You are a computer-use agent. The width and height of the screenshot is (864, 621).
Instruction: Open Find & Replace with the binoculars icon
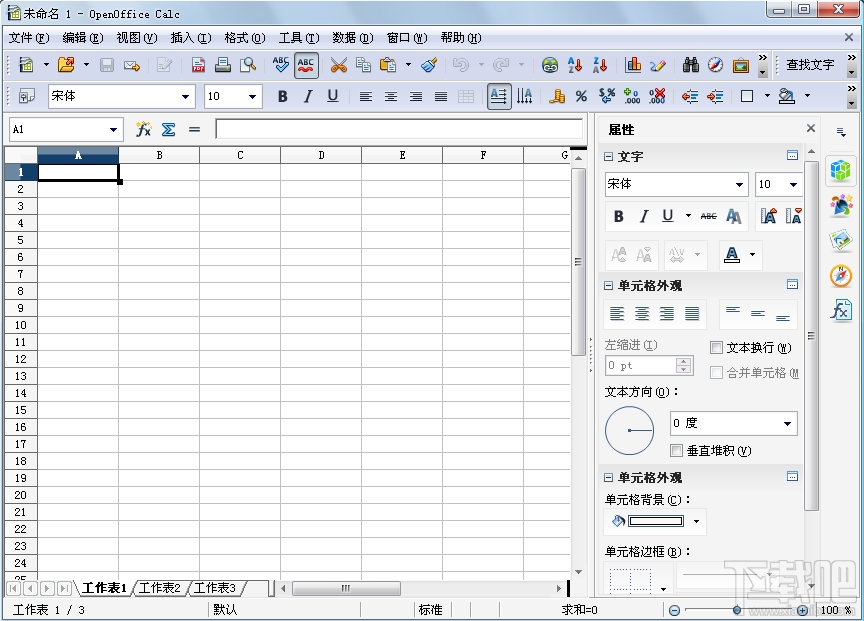click(x=689, y=64)
